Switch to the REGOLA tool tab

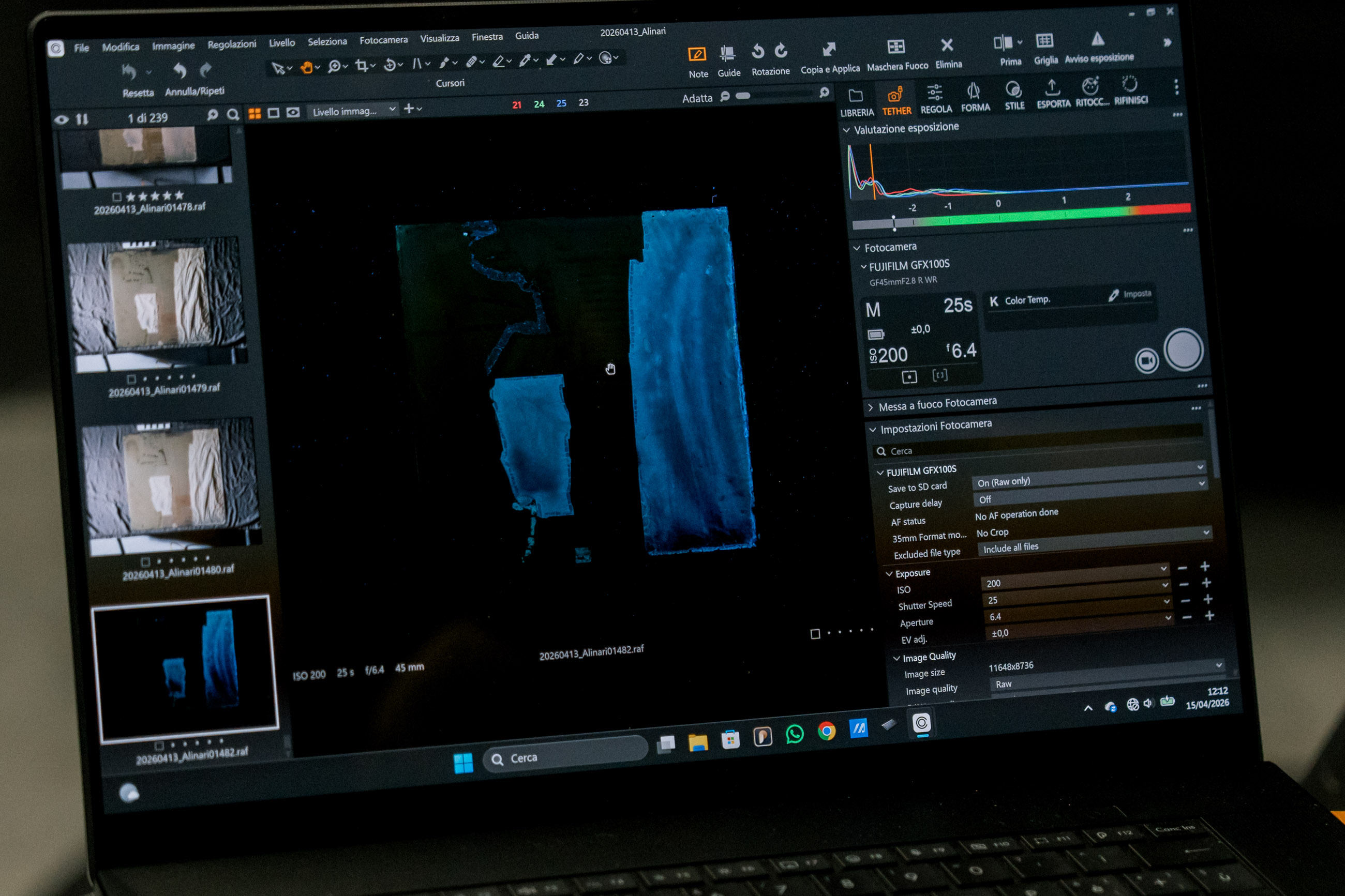(x=936, y=99)
